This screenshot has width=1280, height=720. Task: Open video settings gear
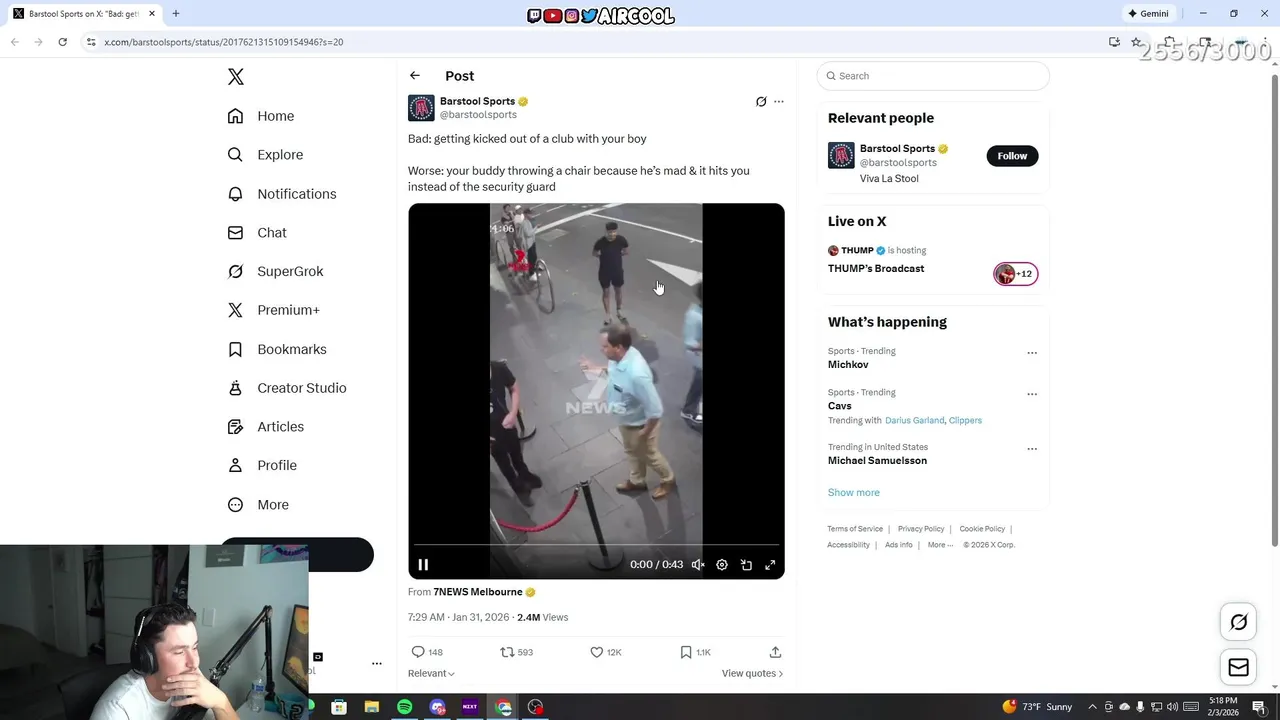(x=722, y=565)
